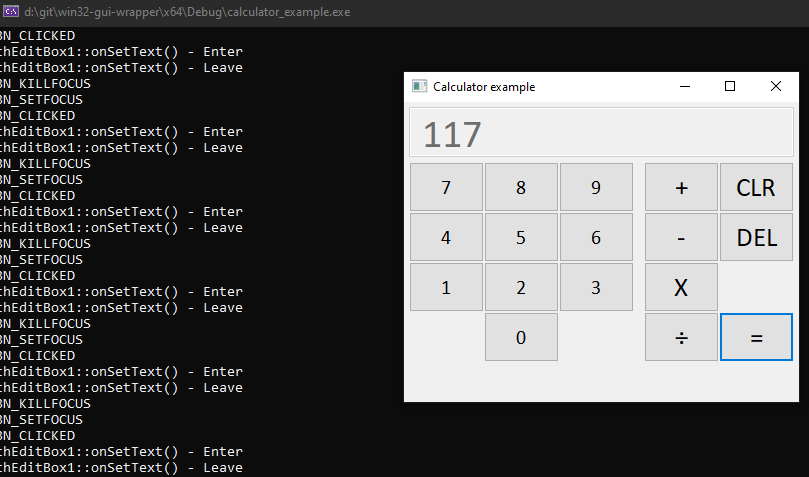Delete last digit with DEL

click(756, 237)
